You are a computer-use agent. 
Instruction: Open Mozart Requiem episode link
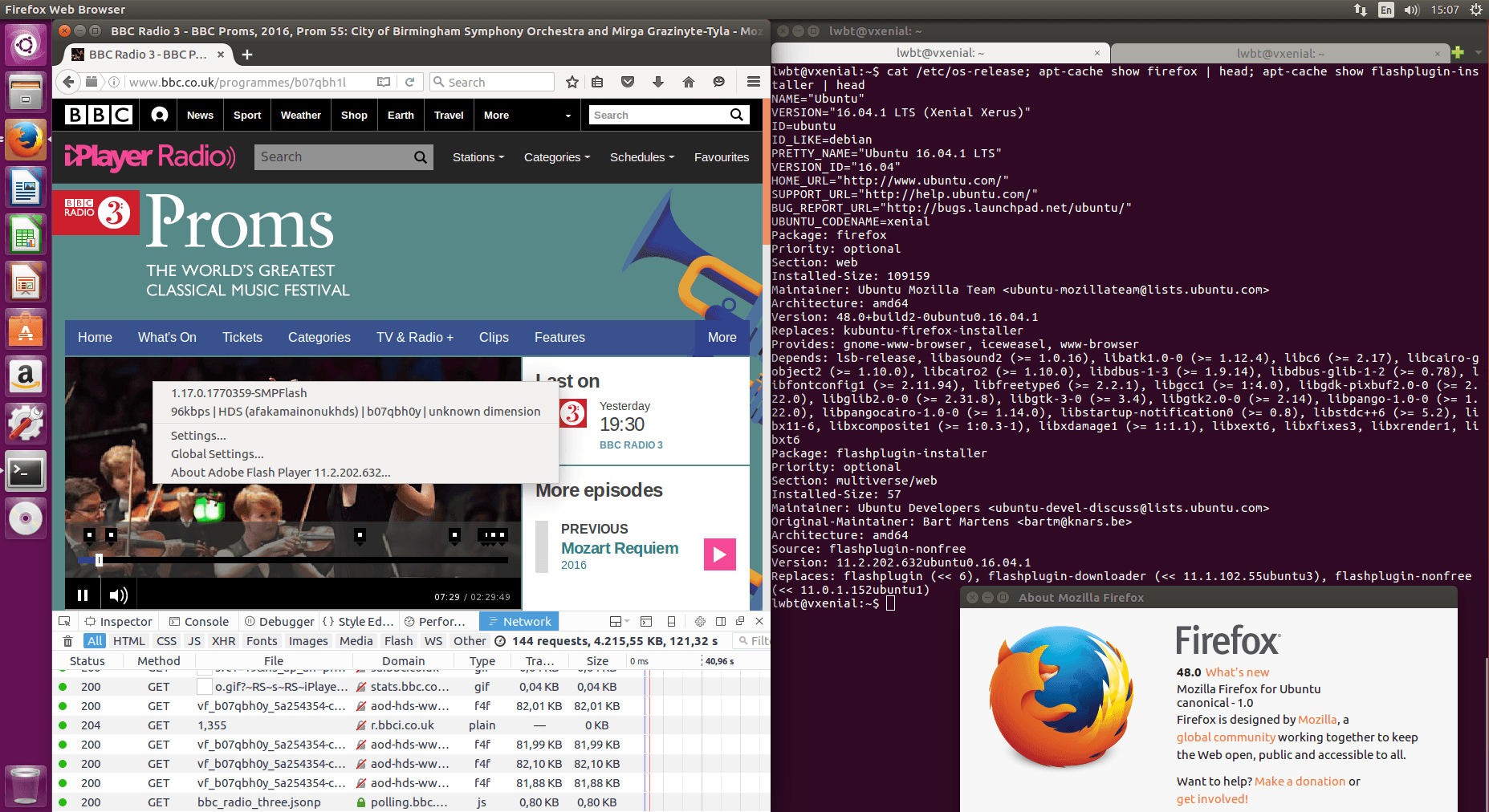pyautogui.click(x=619, y=548)
